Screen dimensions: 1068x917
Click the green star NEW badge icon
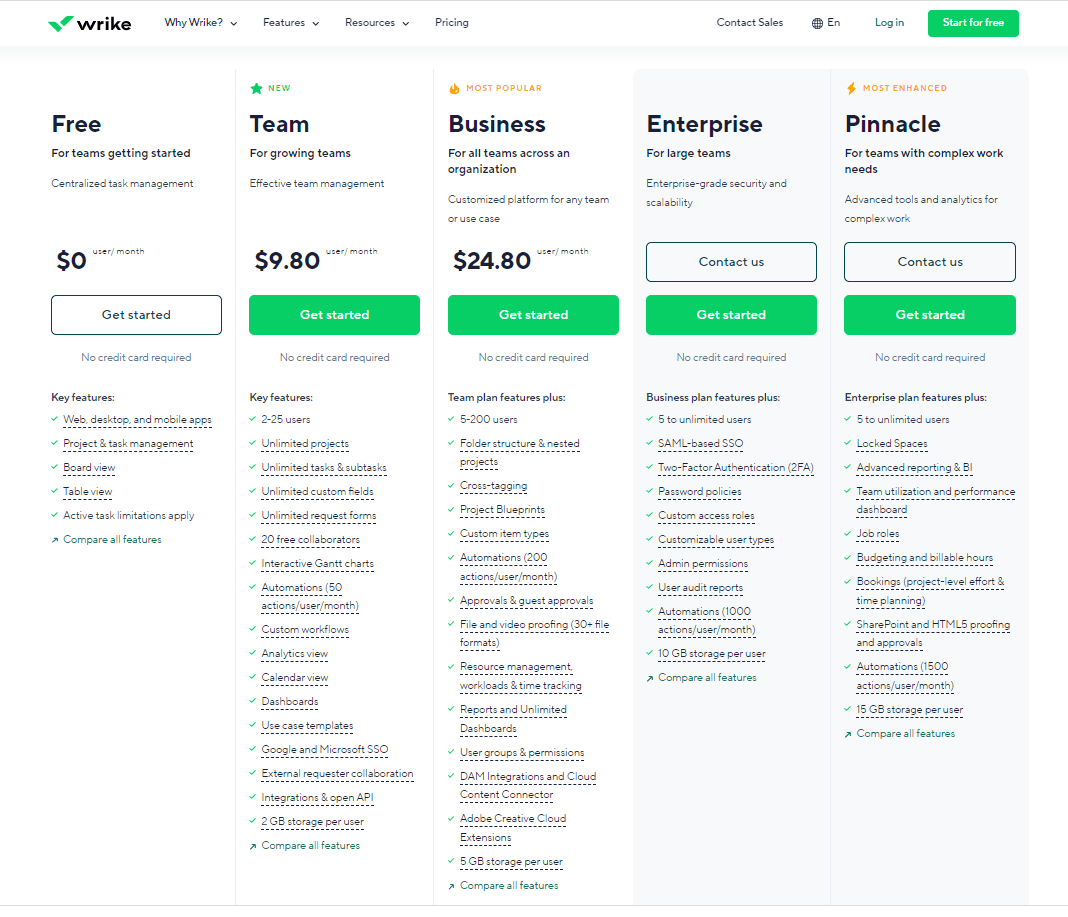coord(255,88)
